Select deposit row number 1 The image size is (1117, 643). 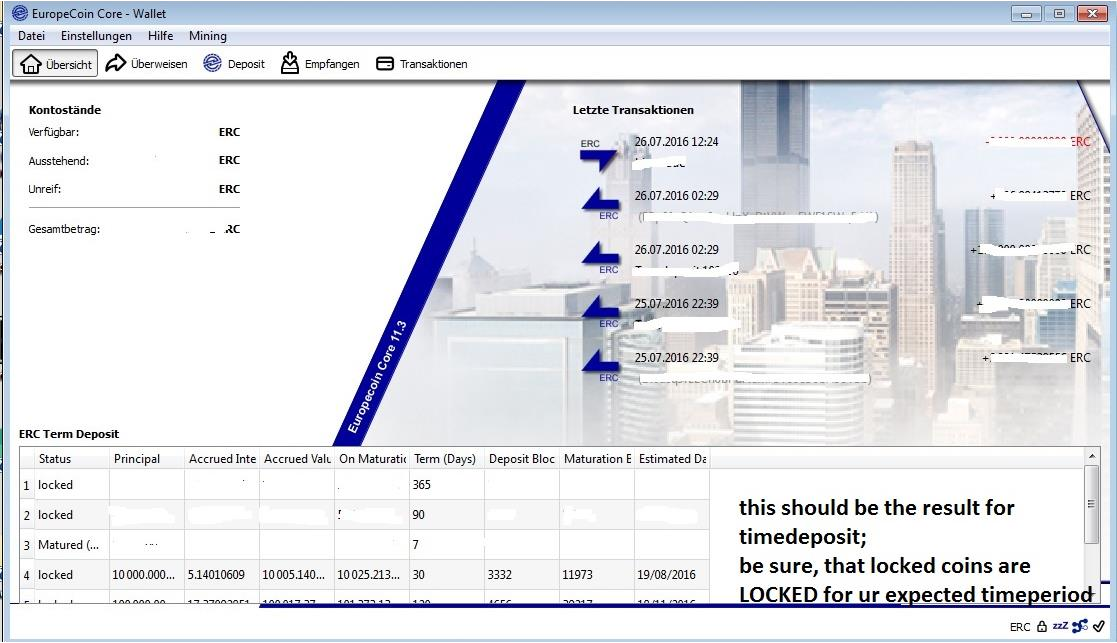(x=26, y=485)
